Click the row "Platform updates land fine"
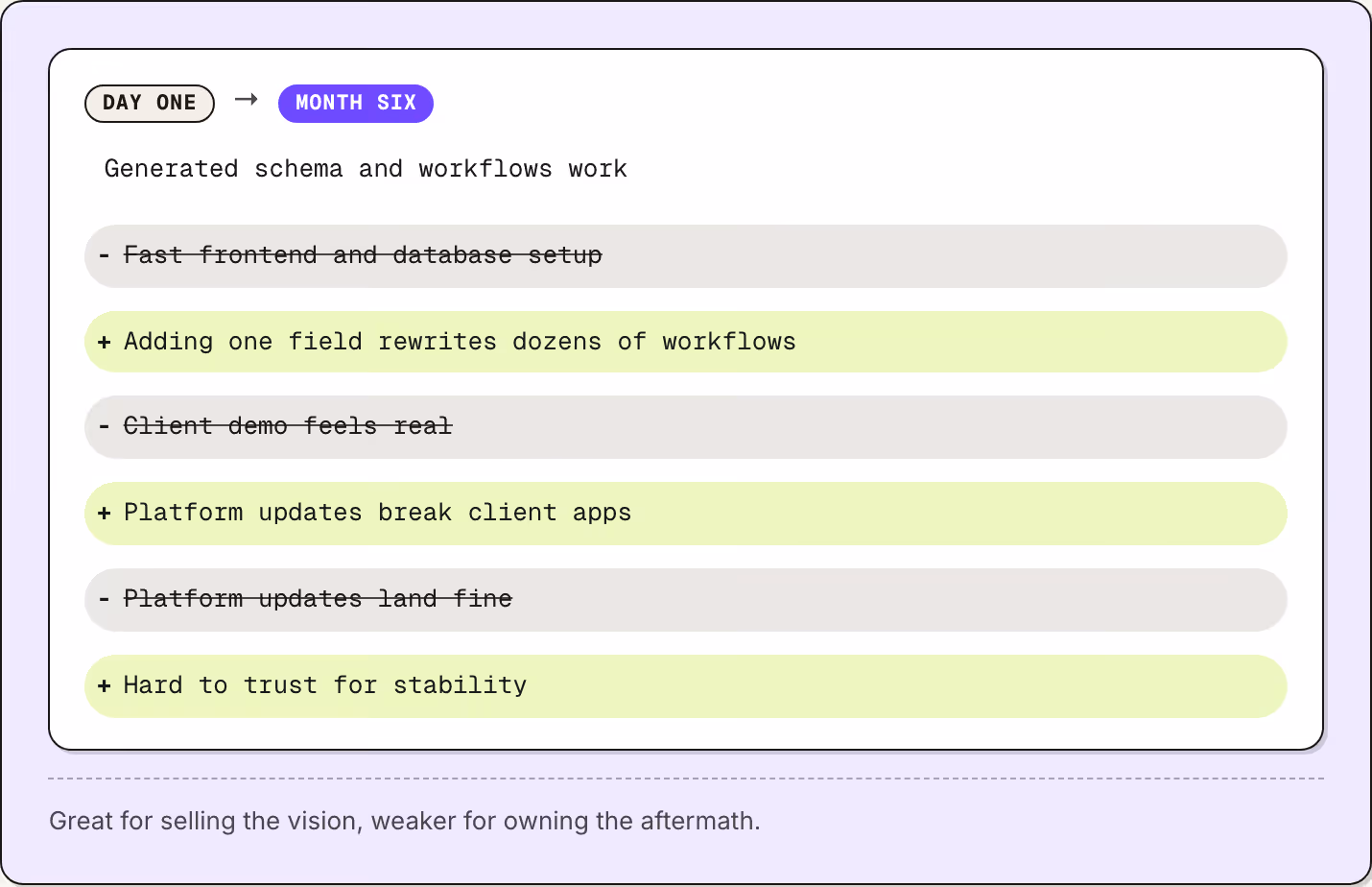The width and height of the screenshot is (1372, 887). pos(686,600)
